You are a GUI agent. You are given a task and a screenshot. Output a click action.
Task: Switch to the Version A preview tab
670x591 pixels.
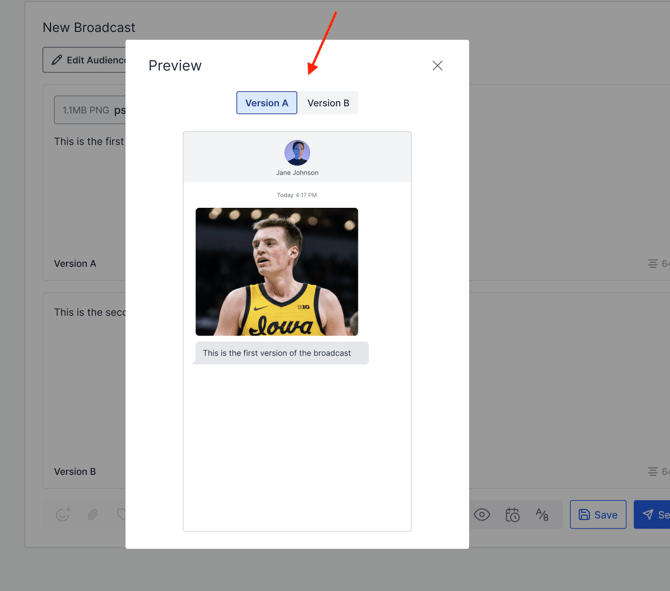267,103
